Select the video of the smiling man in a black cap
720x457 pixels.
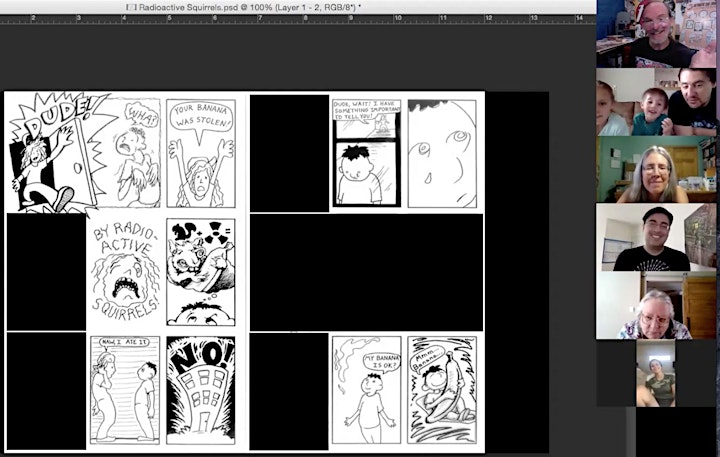click(656, 237)
